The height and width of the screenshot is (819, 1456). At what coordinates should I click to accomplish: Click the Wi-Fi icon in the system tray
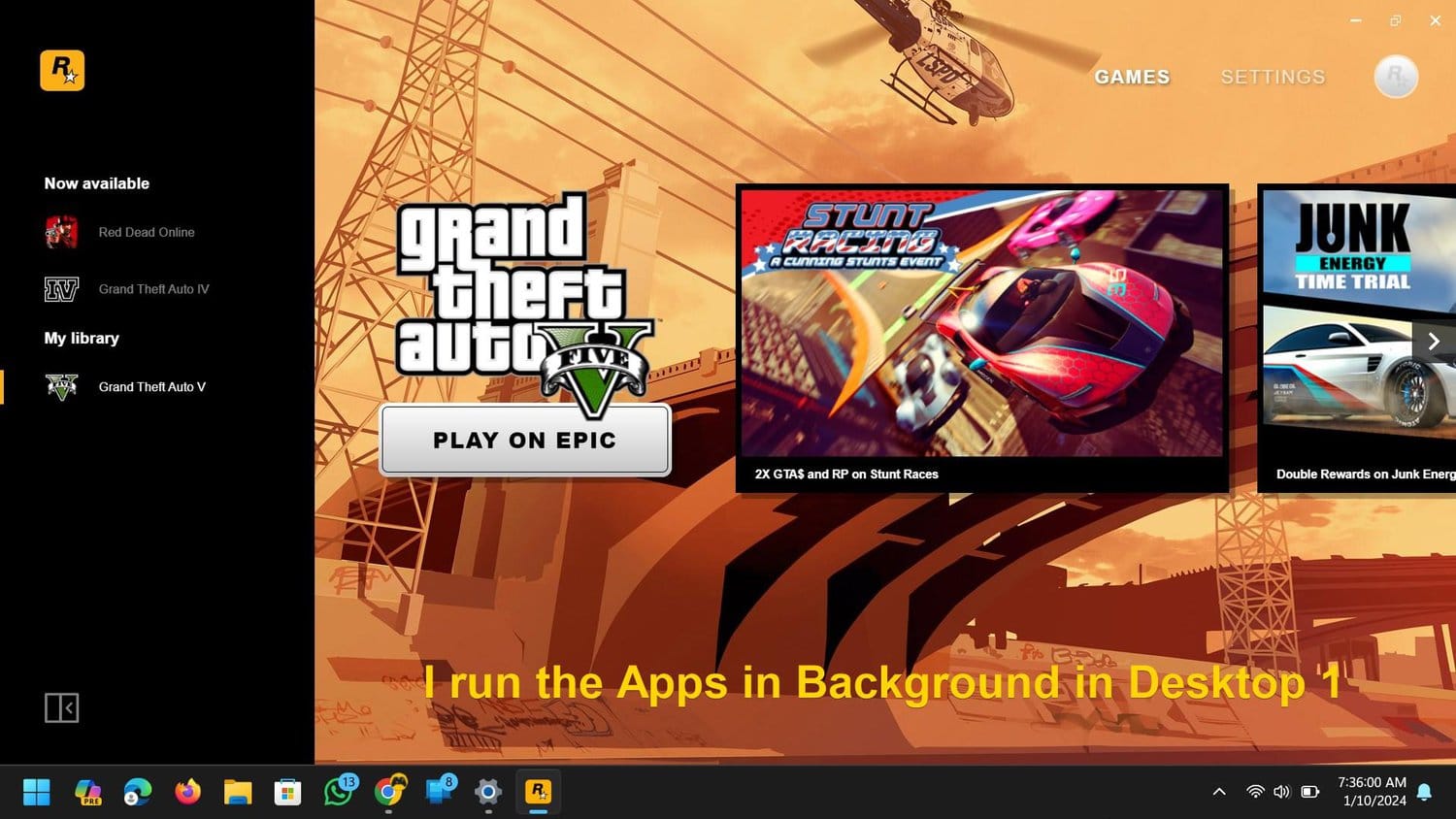(1254, 792)
